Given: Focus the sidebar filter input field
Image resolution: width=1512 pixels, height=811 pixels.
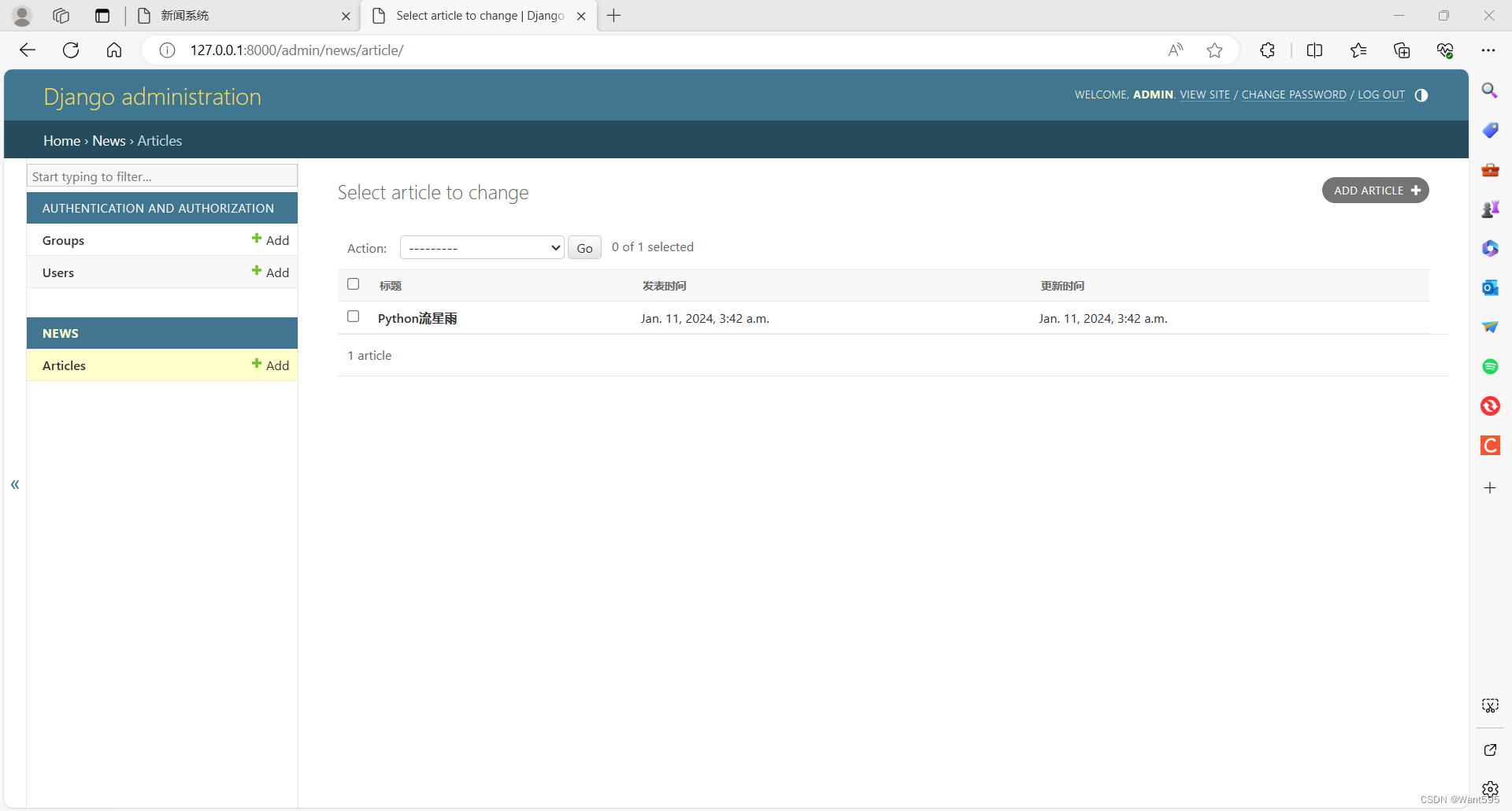Looking at the screenshot, I should point(162,176).
